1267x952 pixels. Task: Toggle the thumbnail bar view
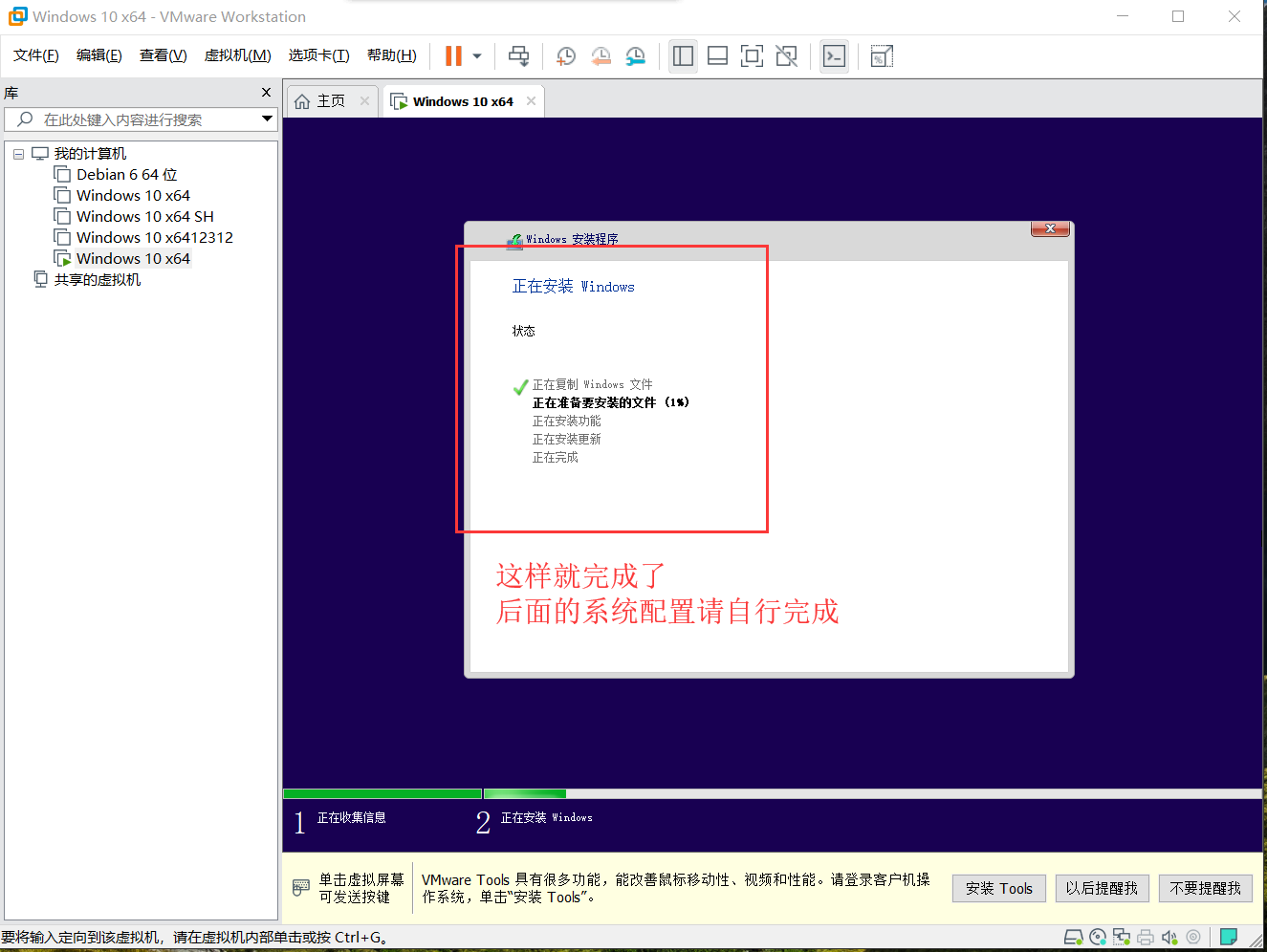pyautogui.click(x=717, y=56)
